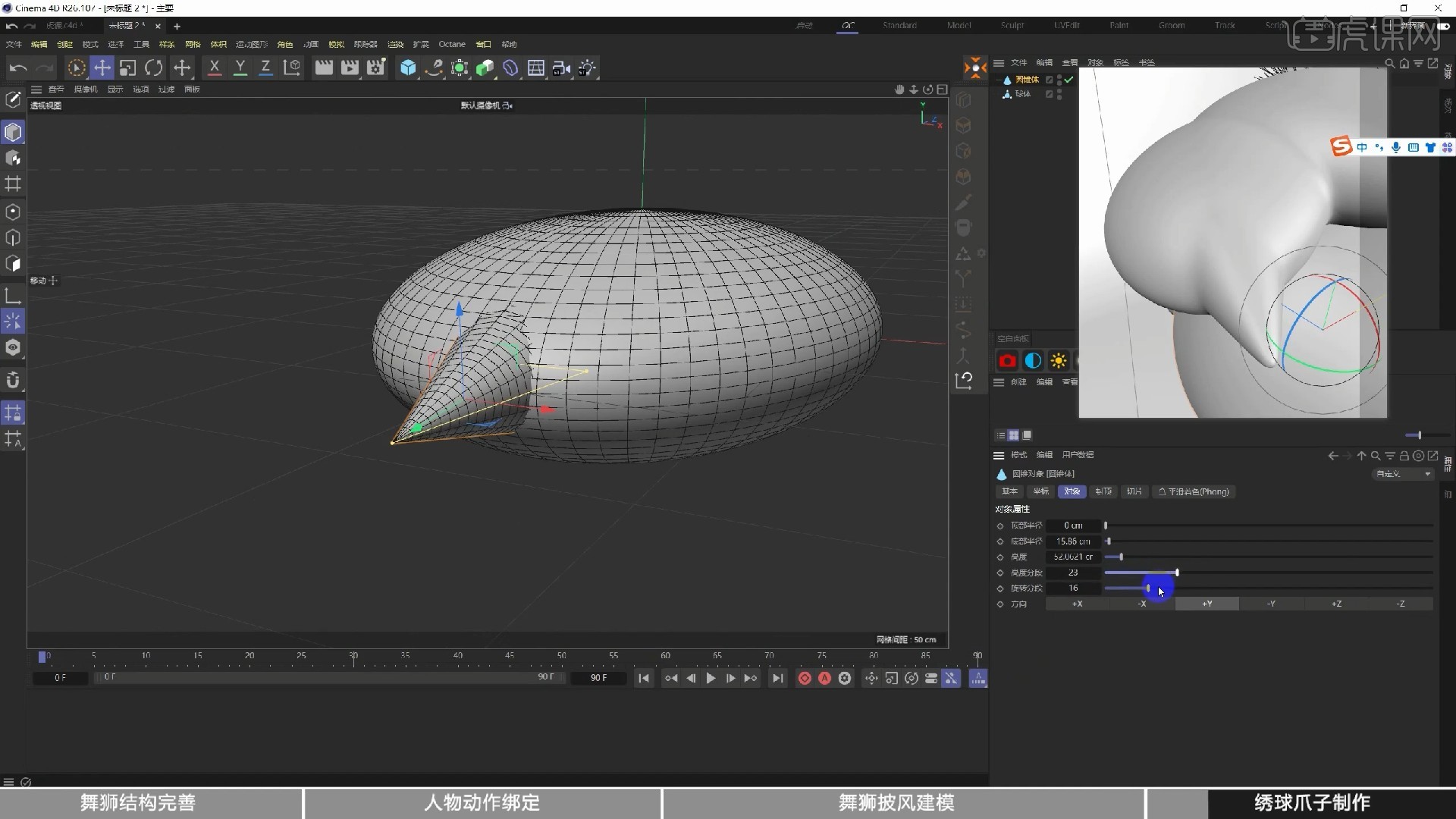Click the home icon in object manager

point(1404,64)
